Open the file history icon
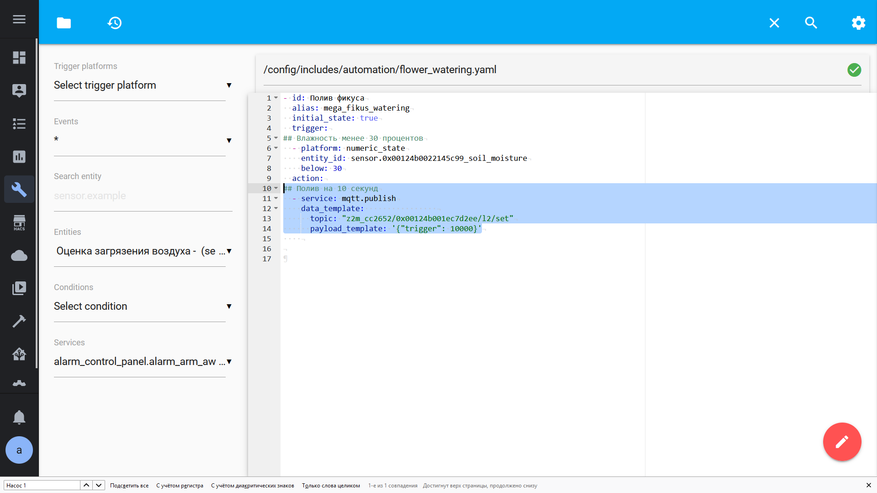The image size is (877, 493). (115, 23)
